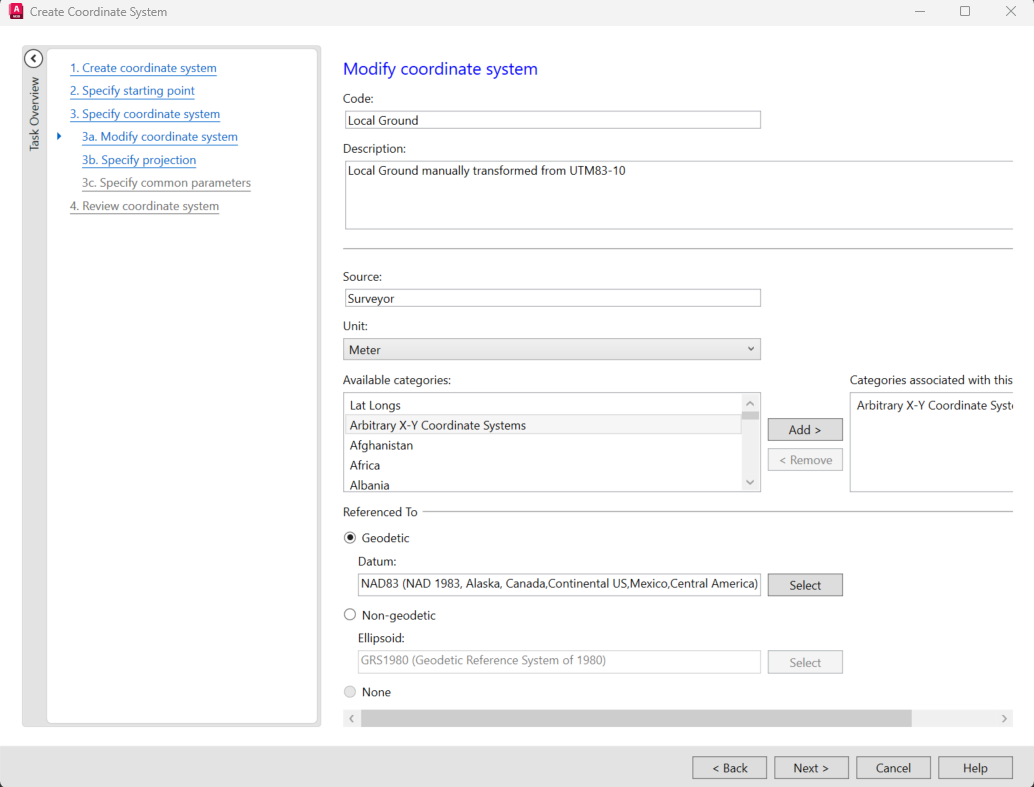This screenshot has height=787, width=1034.
Task: Choose the Non-geodetic option
Action: tap(350, 615)
